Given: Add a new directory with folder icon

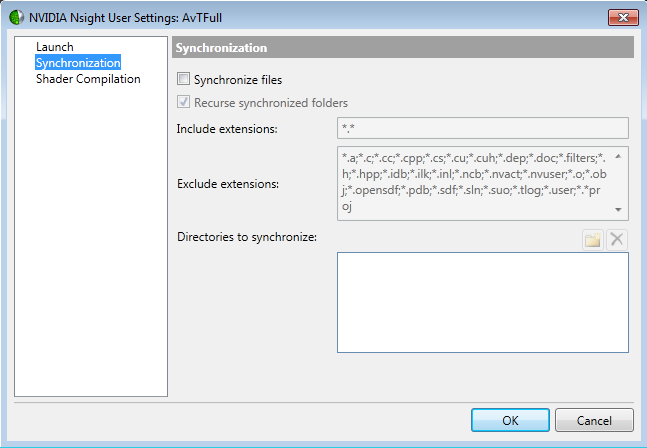Looking at the screenshot, I should (x=593, y=240).
